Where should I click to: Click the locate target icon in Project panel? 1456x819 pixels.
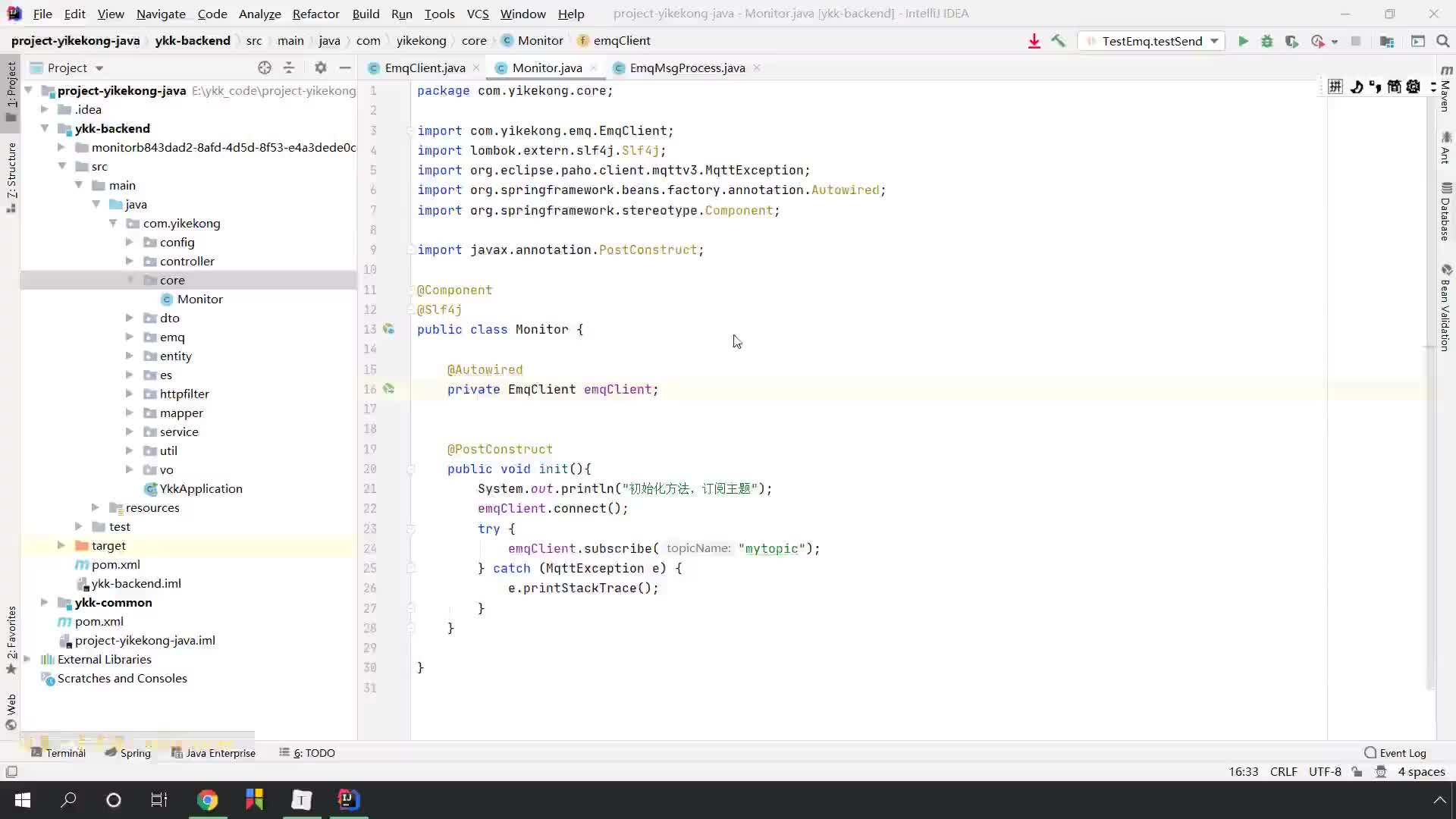click(264, 67)
